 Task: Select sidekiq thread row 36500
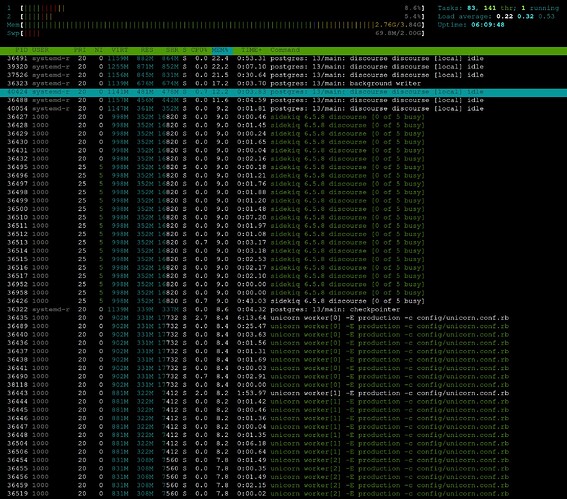point(284,209)
